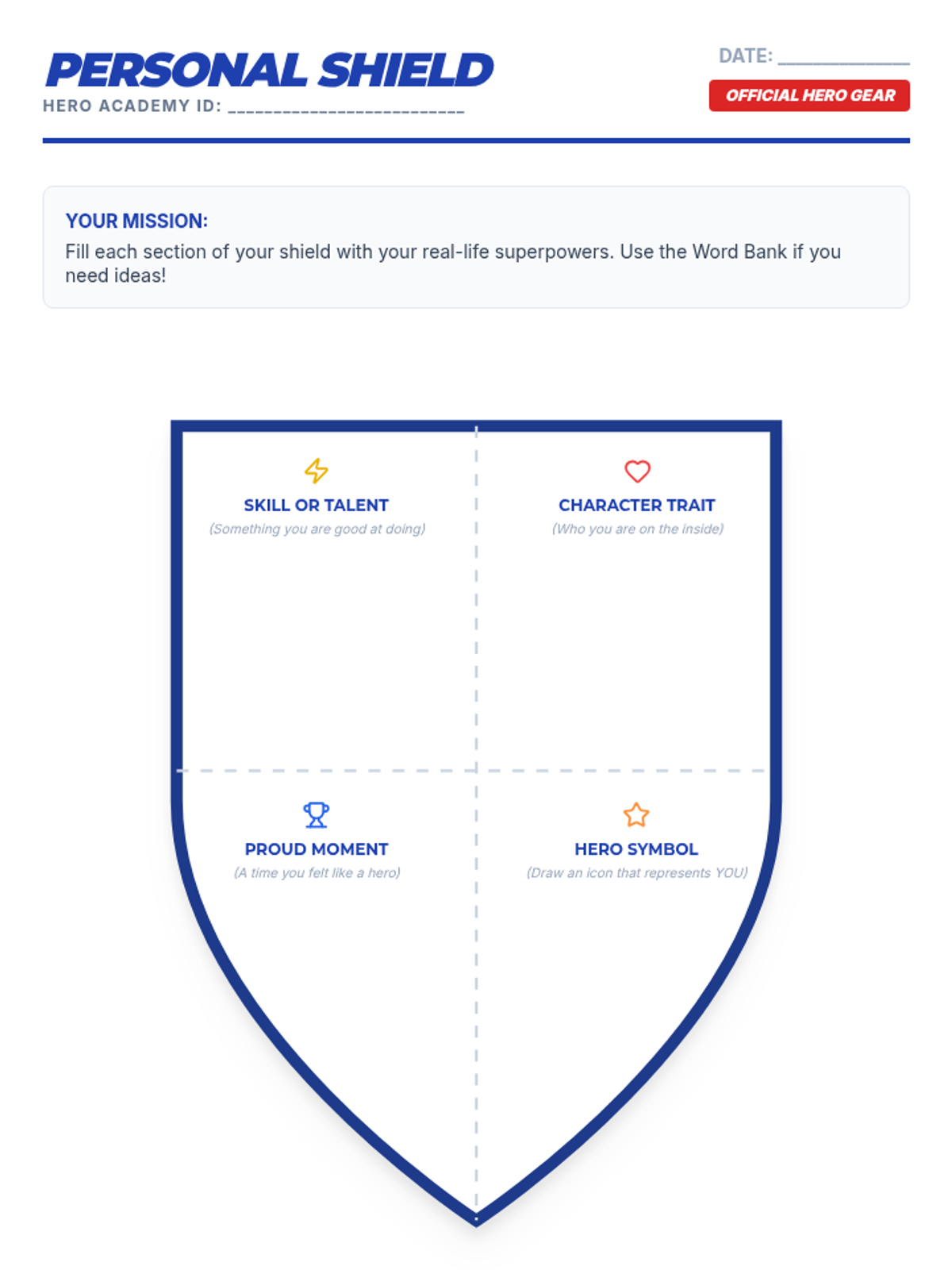This screenshot has width=952, height=1270.
Task: Click the Your Mission label
Action: click(x=136, y=221)
